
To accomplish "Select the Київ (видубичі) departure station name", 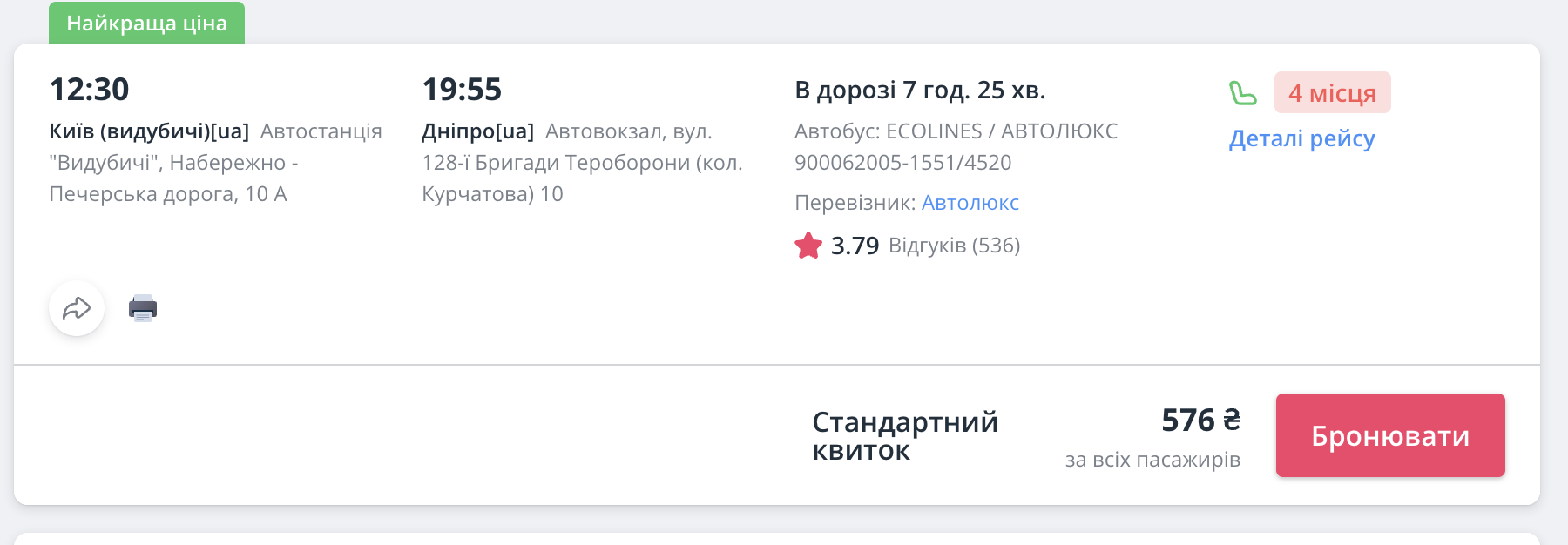I will [x=149, y=131].
